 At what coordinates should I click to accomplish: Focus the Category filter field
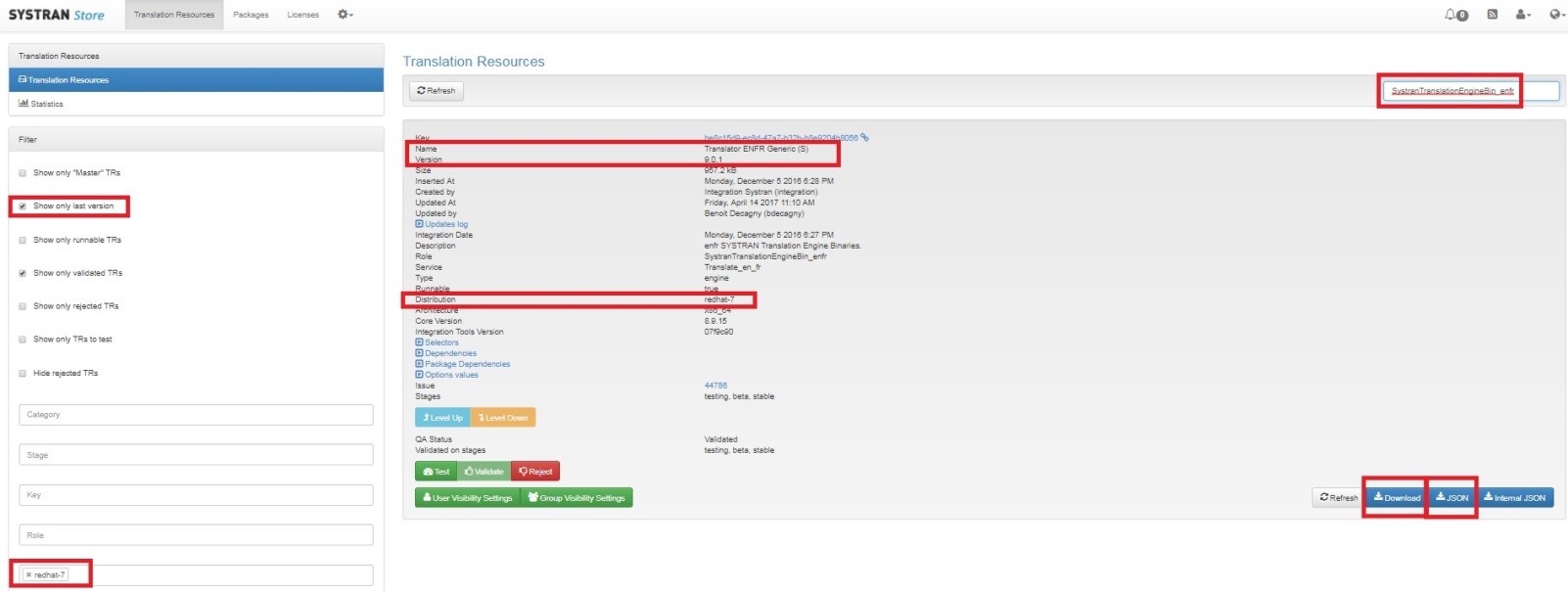coord(196,415)
